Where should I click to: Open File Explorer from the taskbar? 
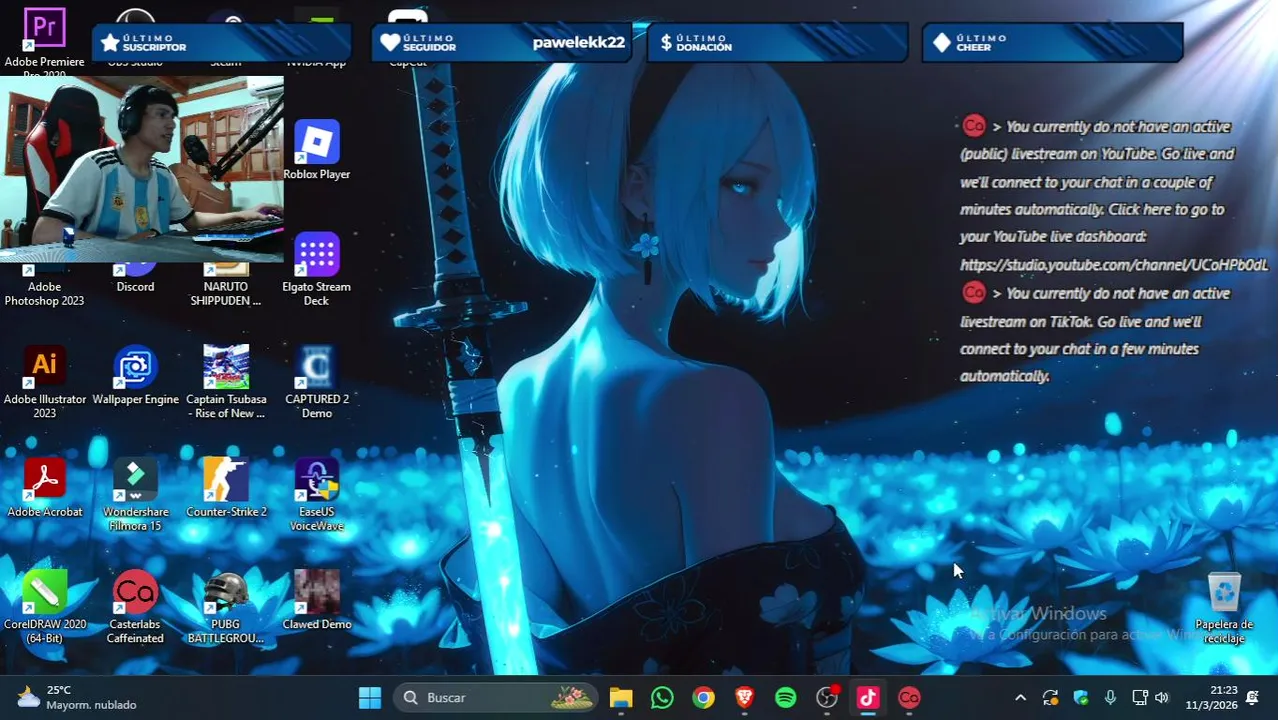(621, 697)
